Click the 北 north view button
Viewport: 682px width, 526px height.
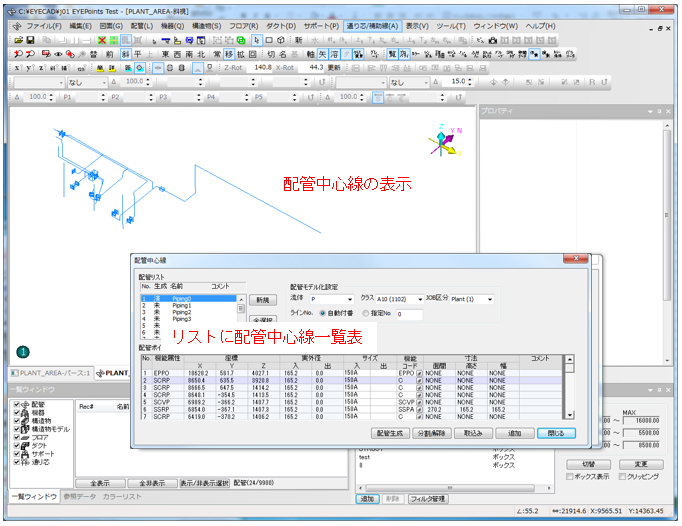[201, 54]
